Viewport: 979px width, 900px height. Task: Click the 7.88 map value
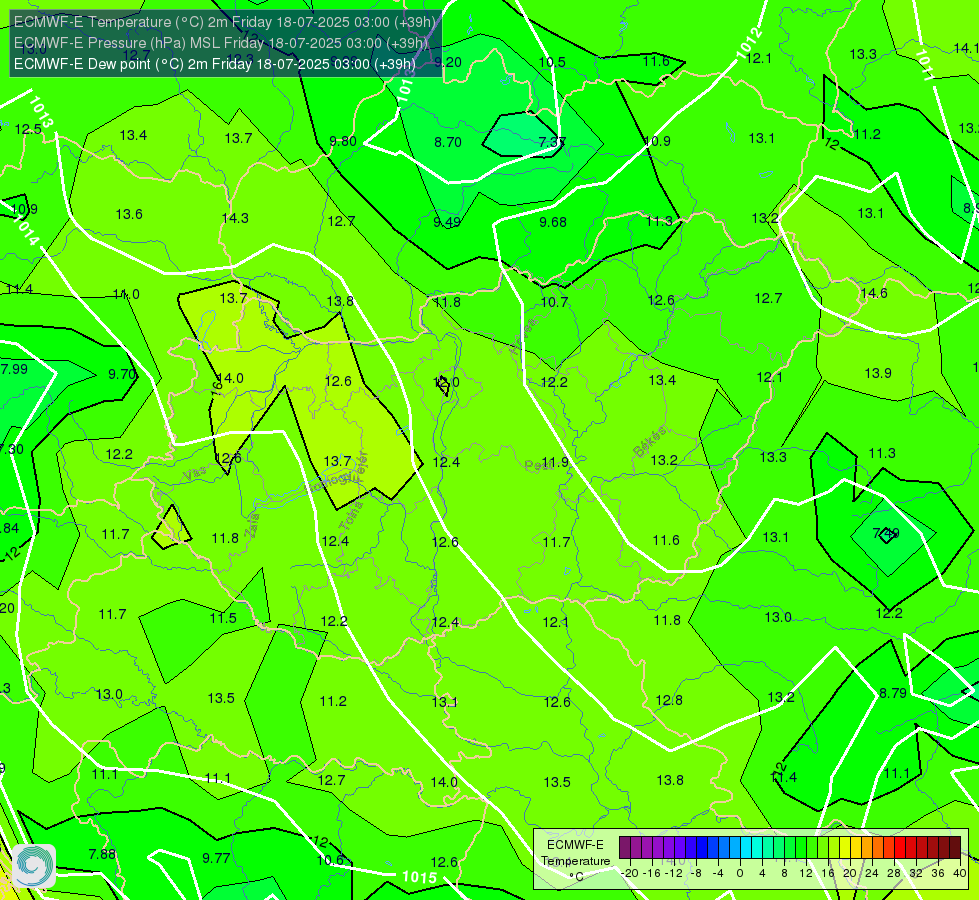click(102, 854)
